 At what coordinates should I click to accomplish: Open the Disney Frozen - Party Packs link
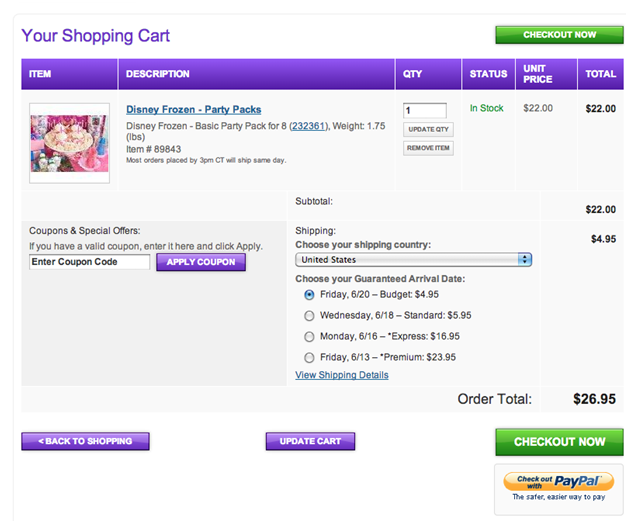tap(193, 109)
